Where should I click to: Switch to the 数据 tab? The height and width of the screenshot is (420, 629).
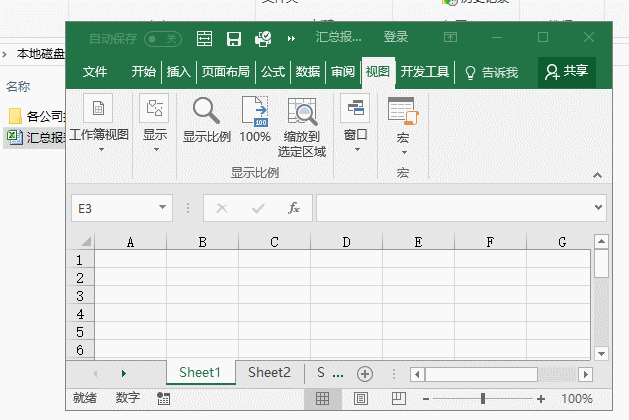[308, 72]
